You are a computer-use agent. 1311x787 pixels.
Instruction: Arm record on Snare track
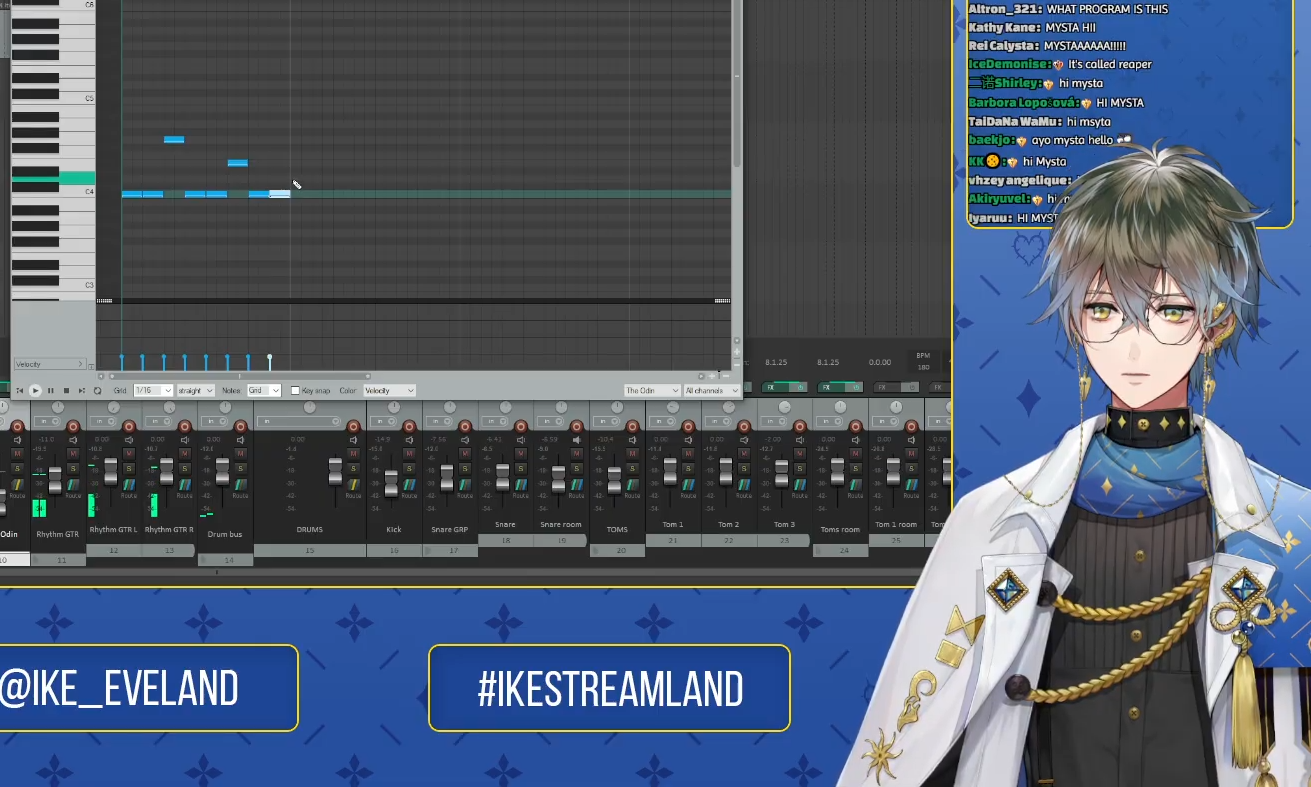pyautogui.click(x=521, y=426)
